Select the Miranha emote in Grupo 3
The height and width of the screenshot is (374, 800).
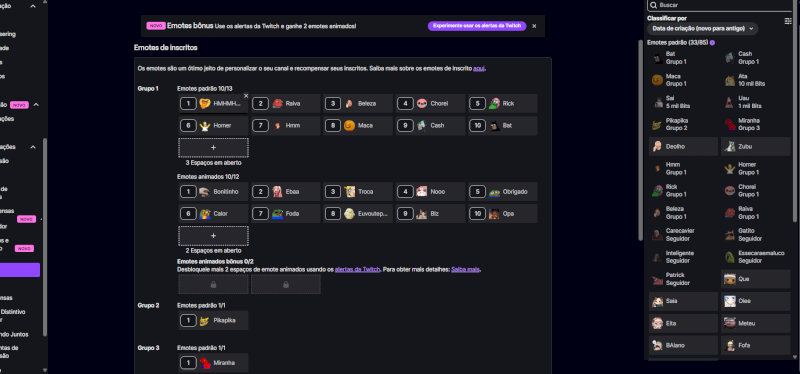point(213,363)
